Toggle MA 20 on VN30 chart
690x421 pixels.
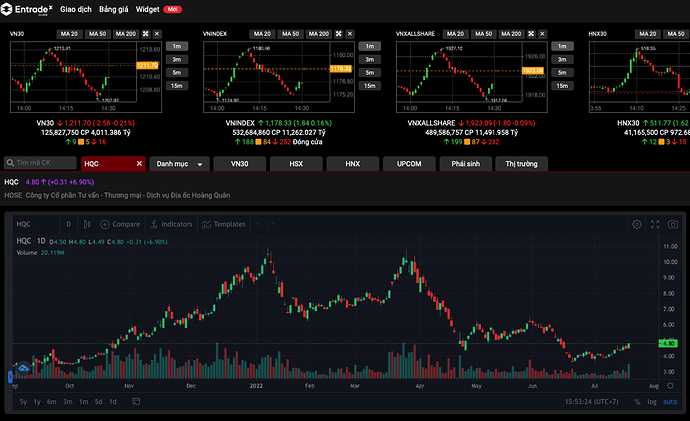coord(69,34)
